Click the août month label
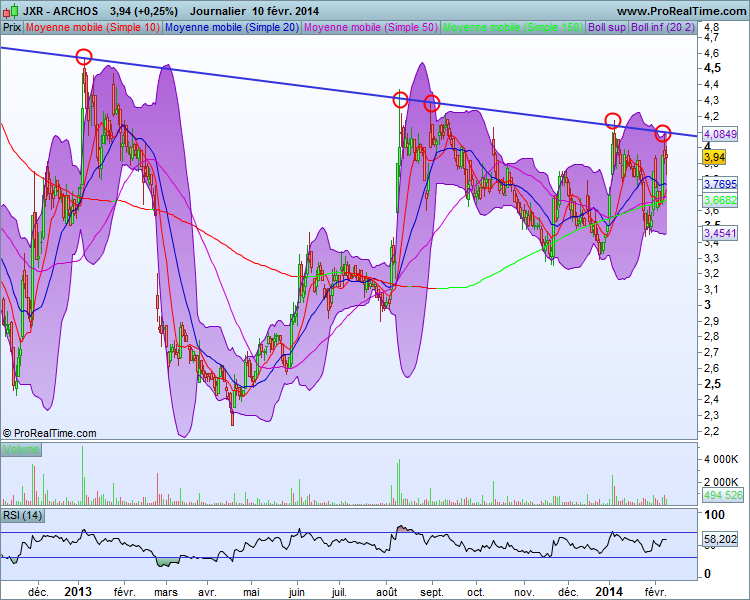This screenshot has height=600, width=750. point(386,592)
